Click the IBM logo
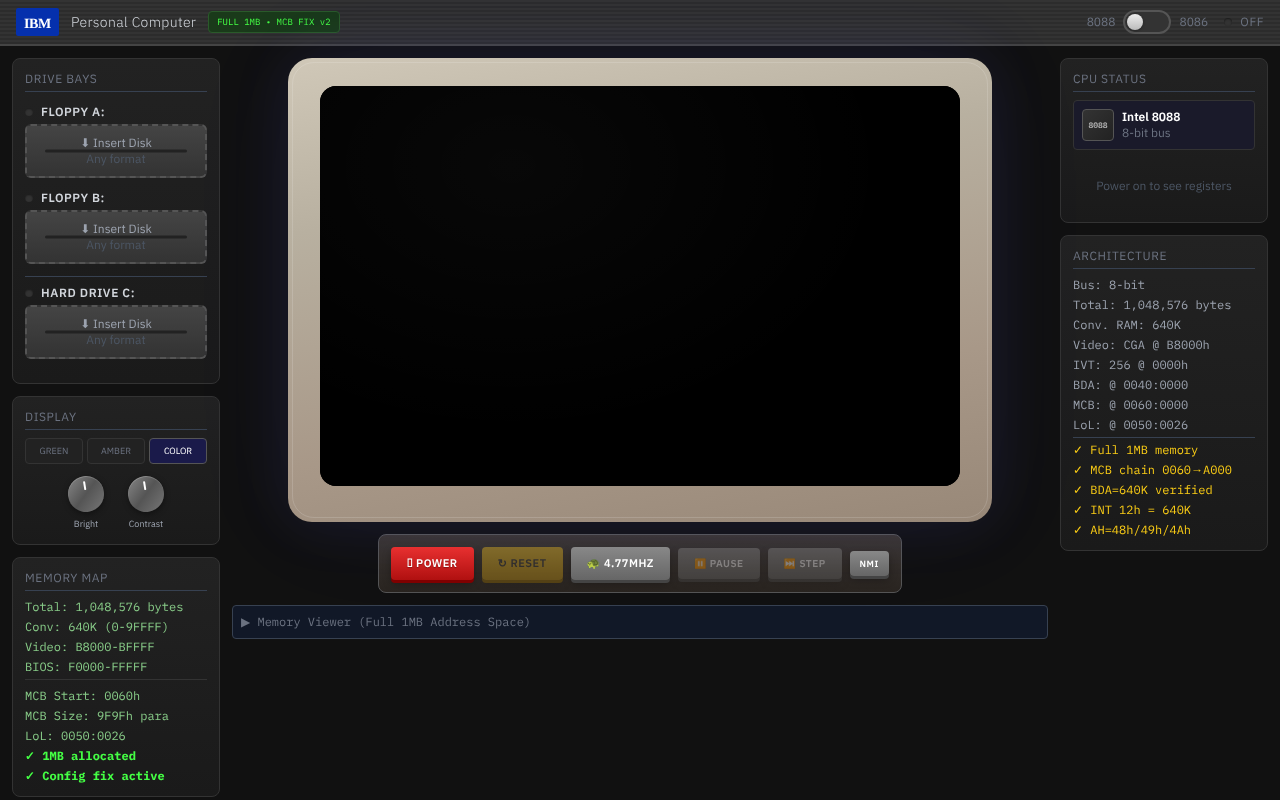 click(37, 21)
